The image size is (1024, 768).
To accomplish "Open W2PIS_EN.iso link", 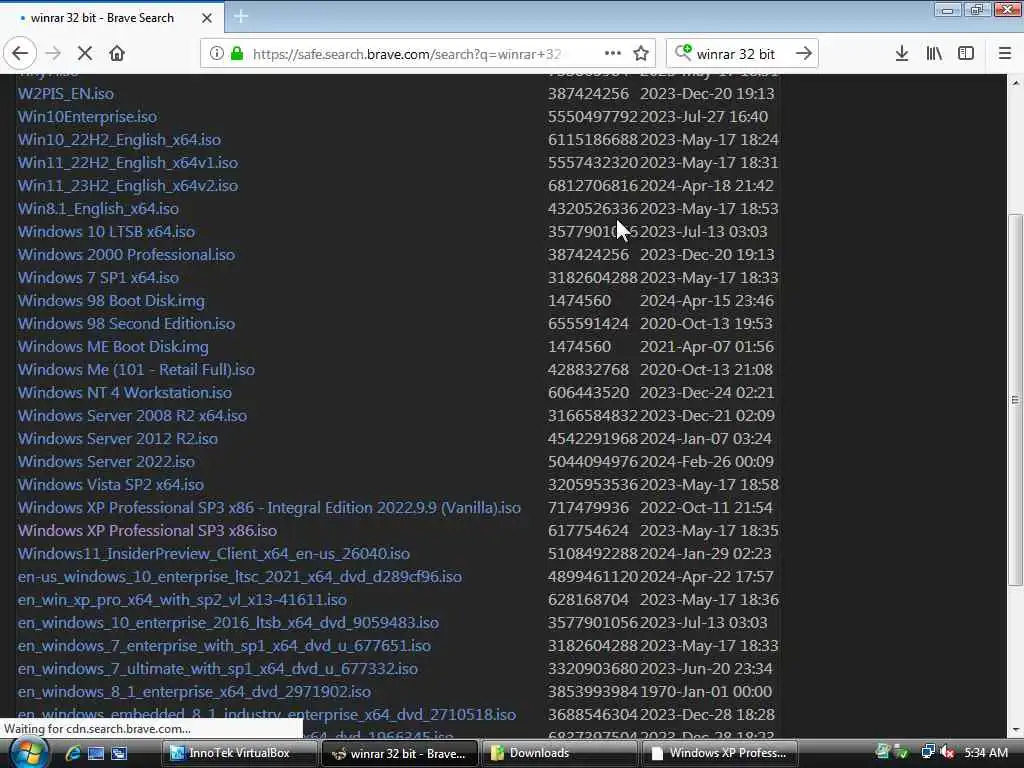I will 66,93.
